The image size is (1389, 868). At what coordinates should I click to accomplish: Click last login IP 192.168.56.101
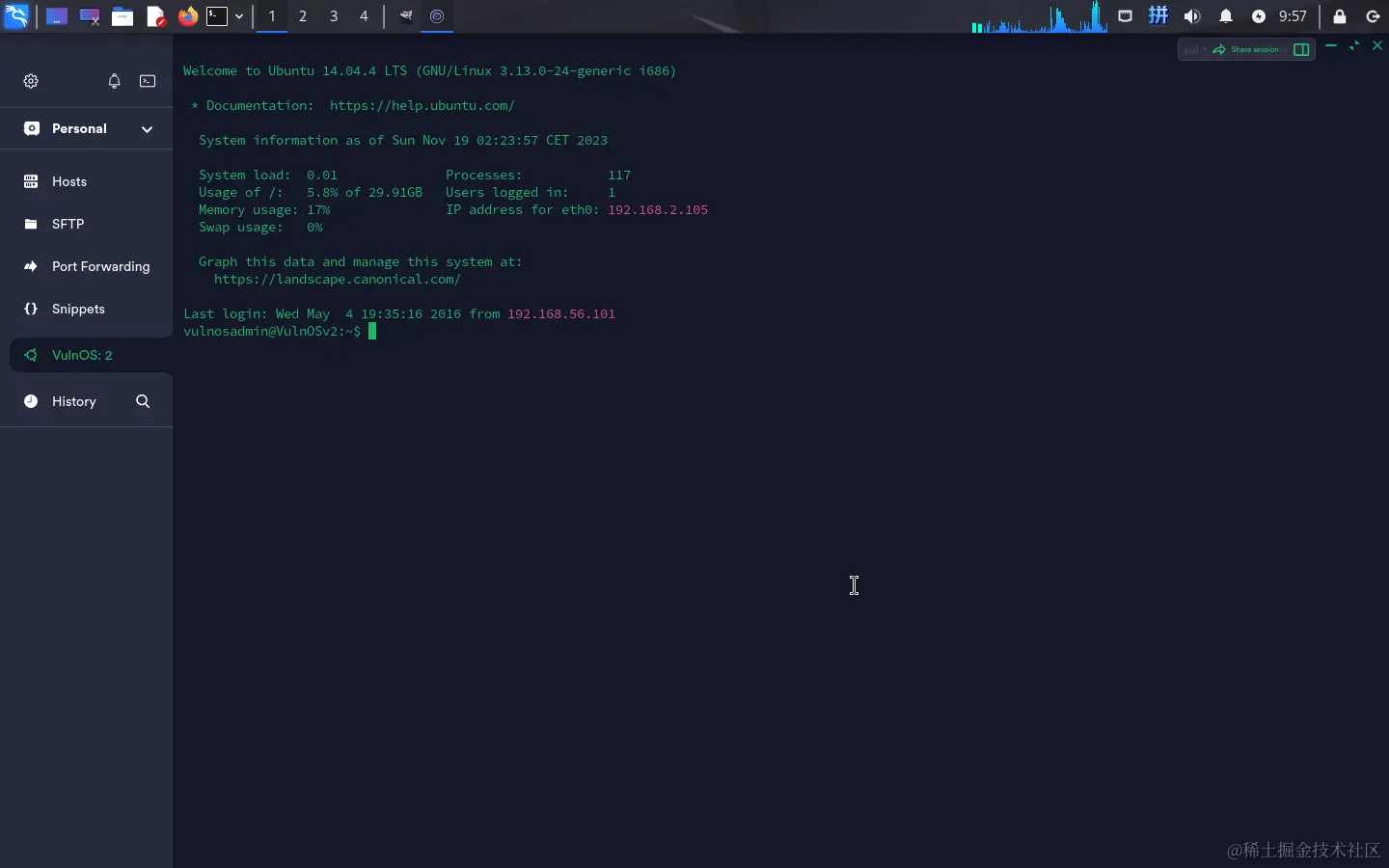click(561, 314)
